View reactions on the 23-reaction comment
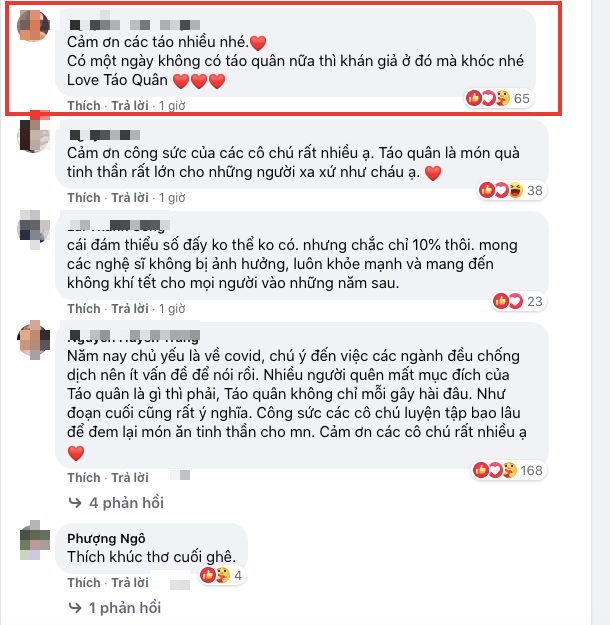Viewport: 610px width, 625px height. click(518, 301)
